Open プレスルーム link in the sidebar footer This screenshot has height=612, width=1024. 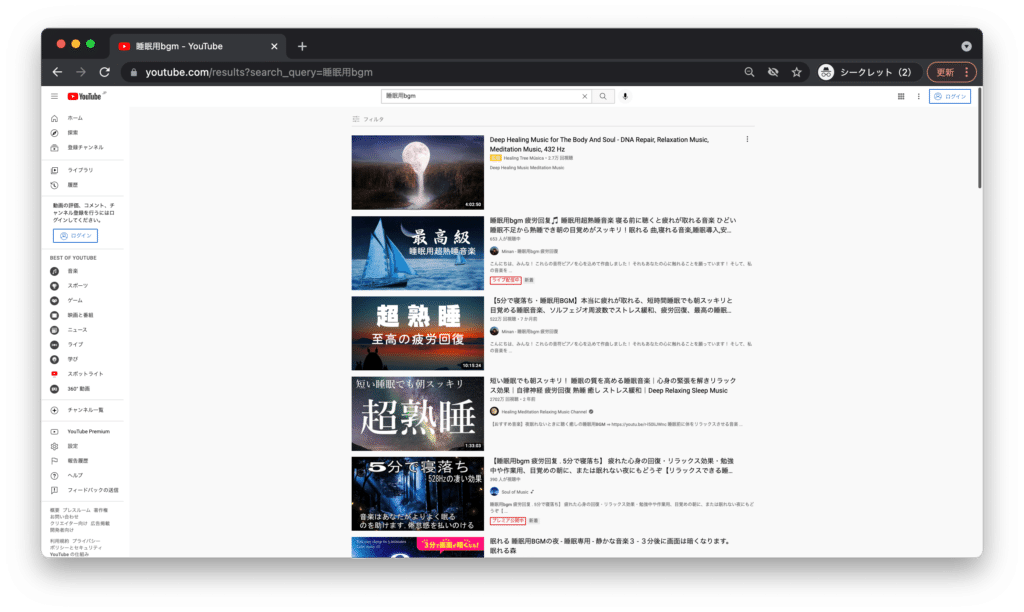point(76,510)
